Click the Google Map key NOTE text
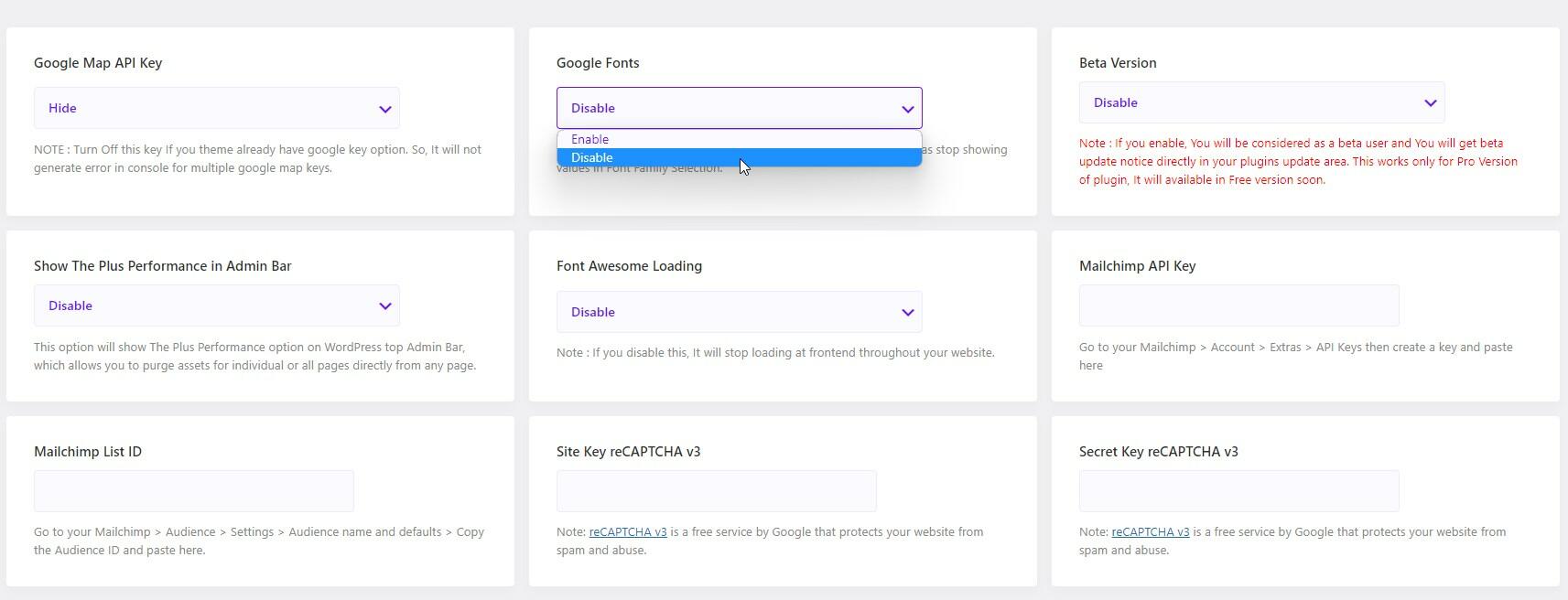Image resolution: width=1568 pixels, height=600 pixels. point(257,158)
